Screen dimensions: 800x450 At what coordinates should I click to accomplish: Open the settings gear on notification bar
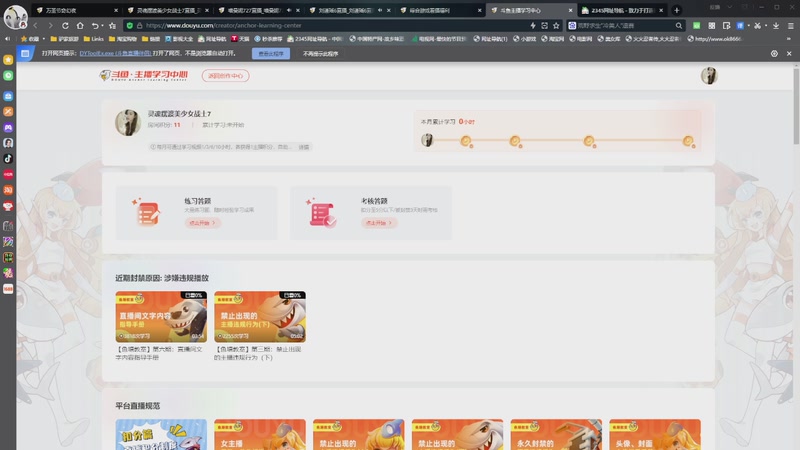tap(774, 54)
